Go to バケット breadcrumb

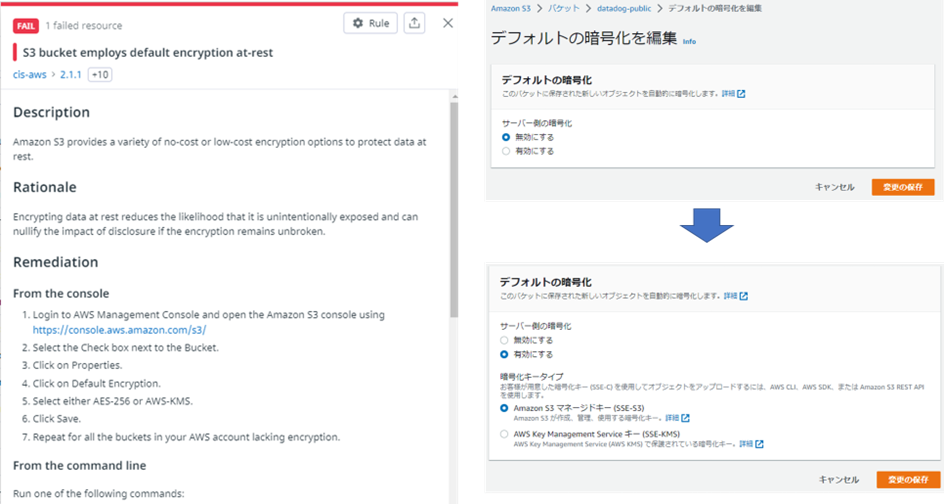pyautogui.click(x=564, y=8)
